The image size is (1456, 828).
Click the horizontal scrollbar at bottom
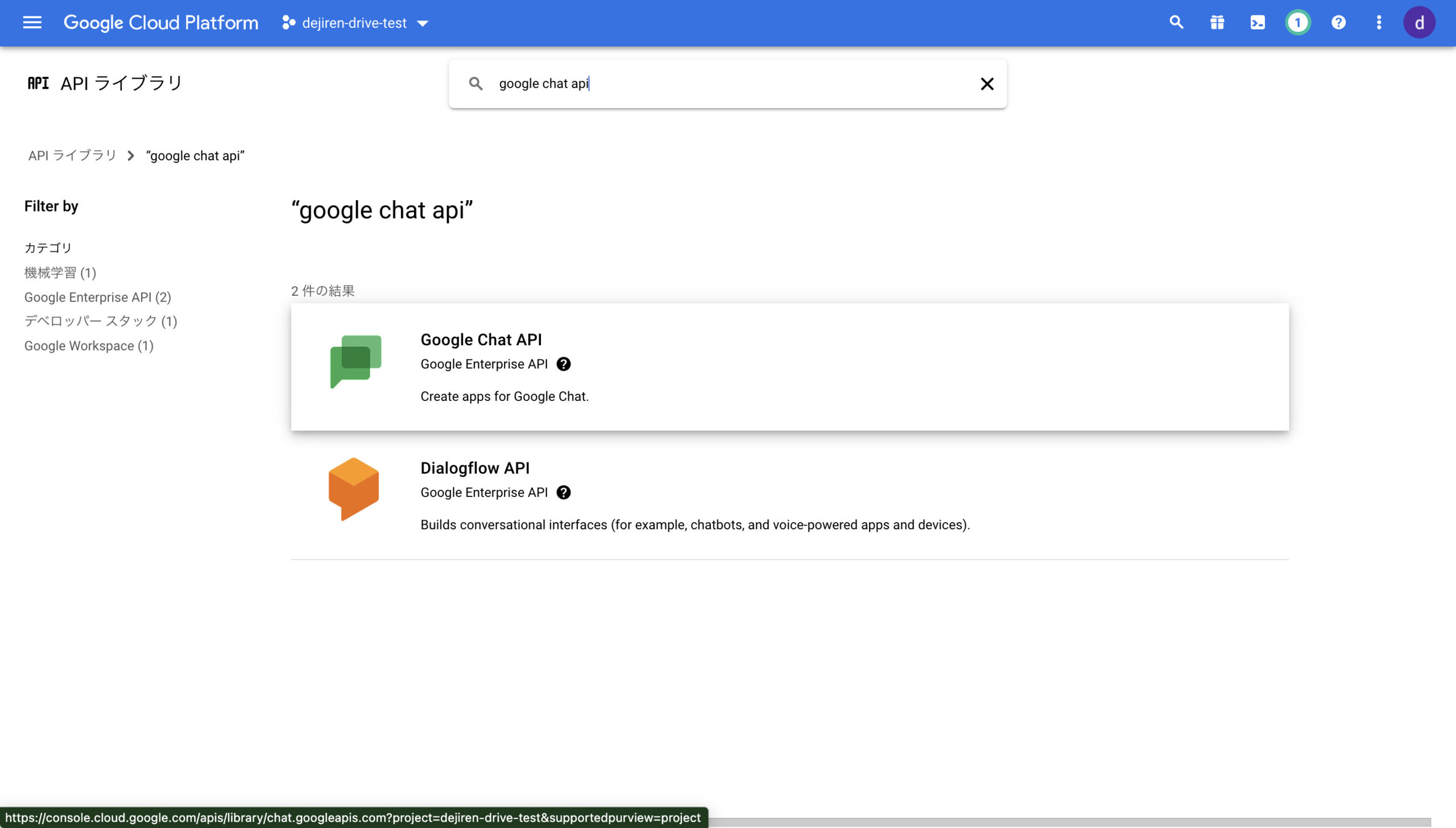[x=1069, y=822]
